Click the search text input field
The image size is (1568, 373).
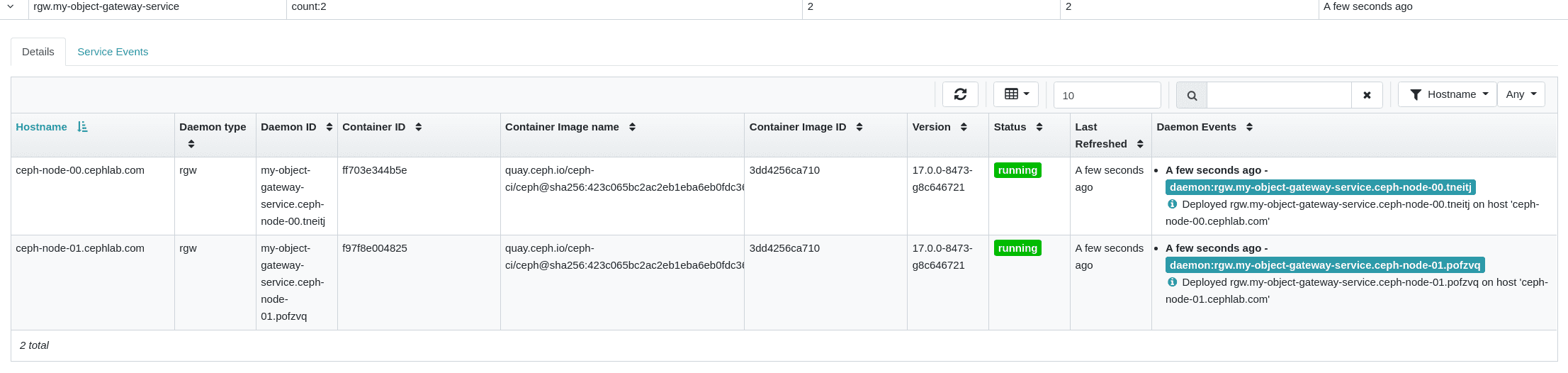click(x=1279, y=95)
